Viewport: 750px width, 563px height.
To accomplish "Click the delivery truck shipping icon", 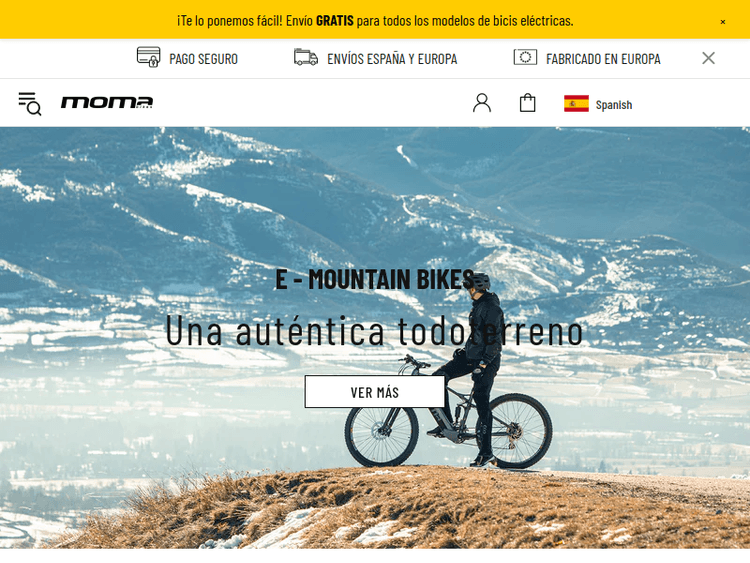I will pos(306,57).
